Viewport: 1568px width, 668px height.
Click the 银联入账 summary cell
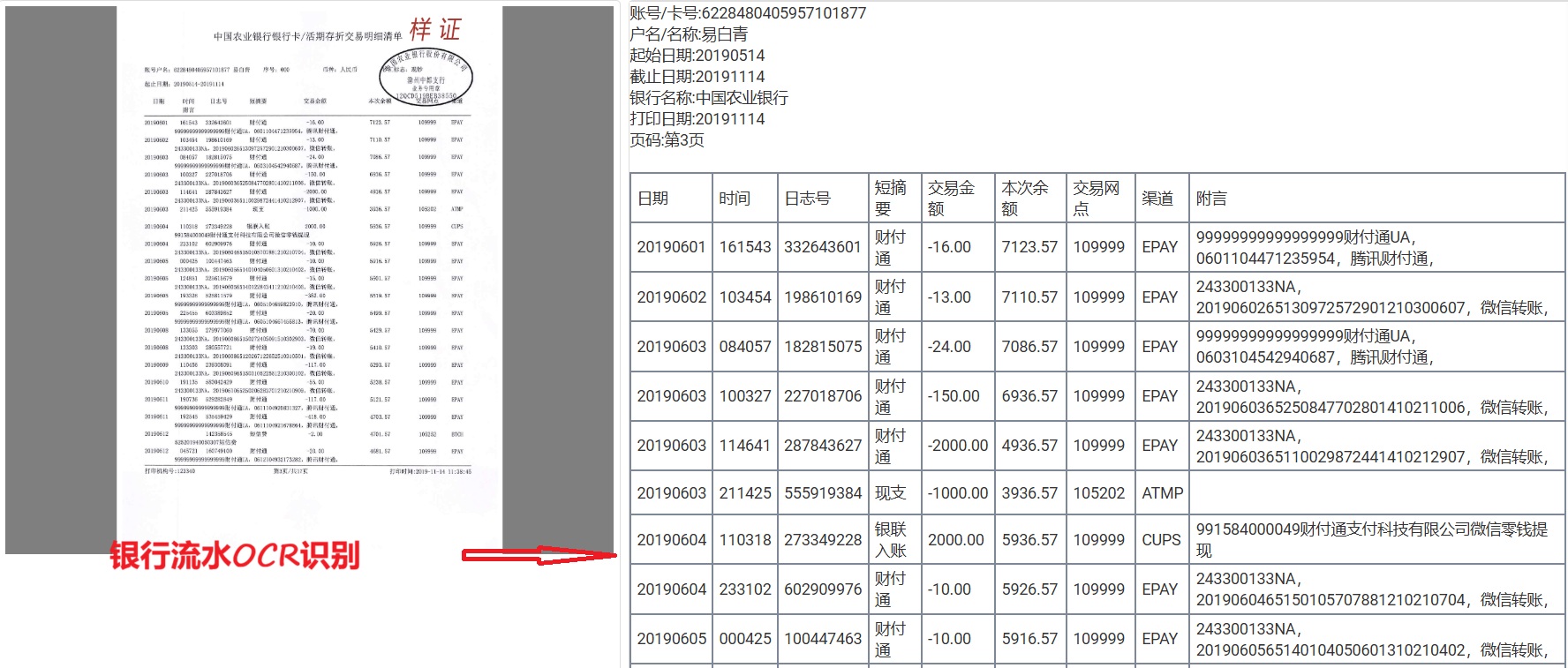895,540
